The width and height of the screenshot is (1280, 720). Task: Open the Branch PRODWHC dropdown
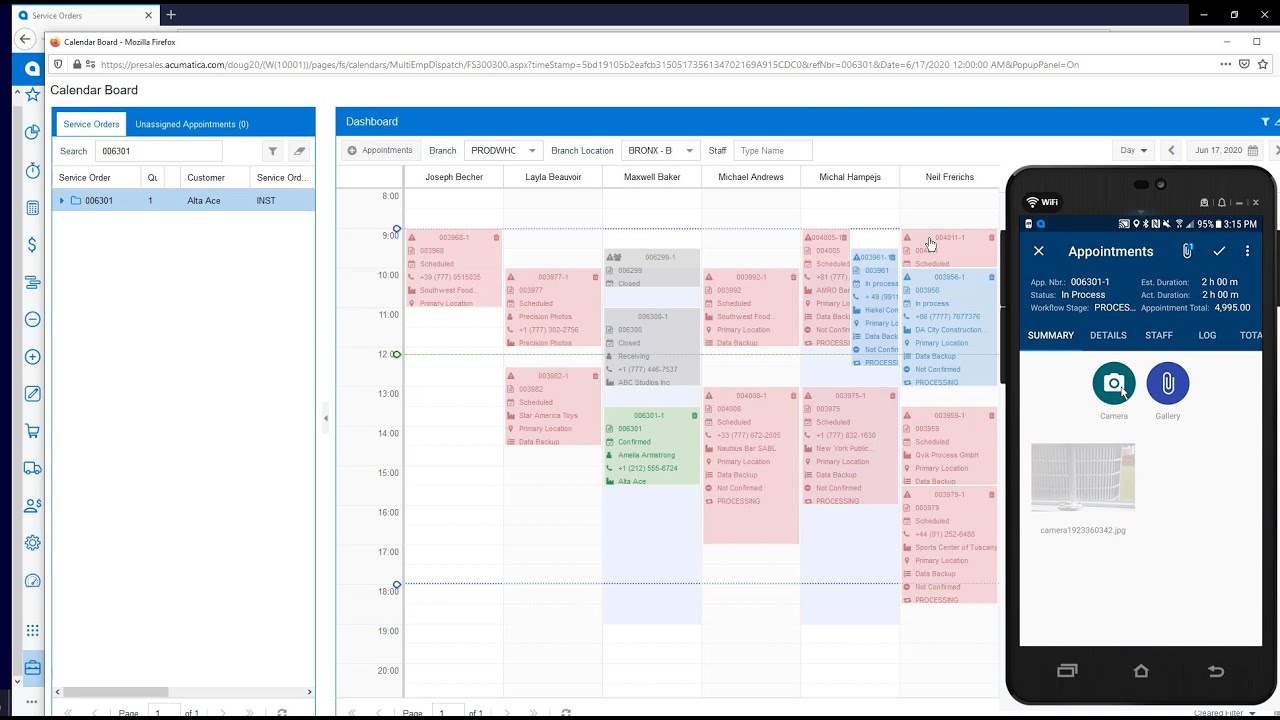[504, 151]
